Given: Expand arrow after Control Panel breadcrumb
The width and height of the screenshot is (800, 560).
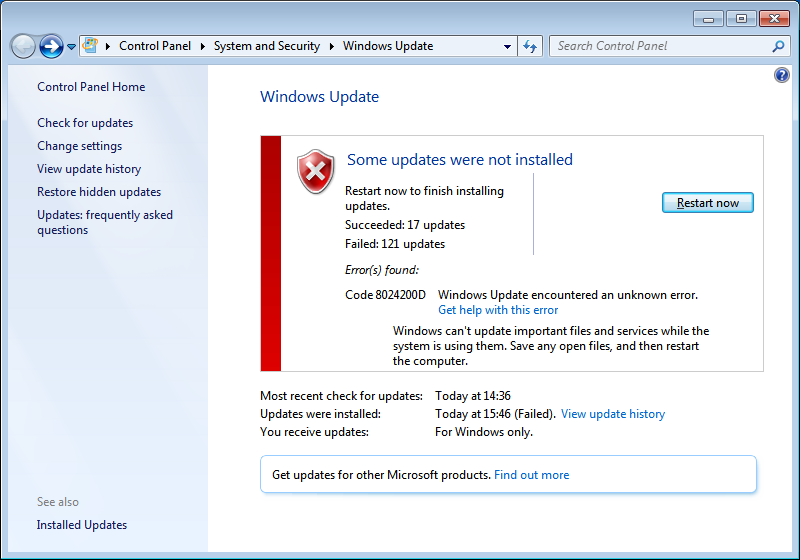Looking at the screenshot, I should point(203,46).
